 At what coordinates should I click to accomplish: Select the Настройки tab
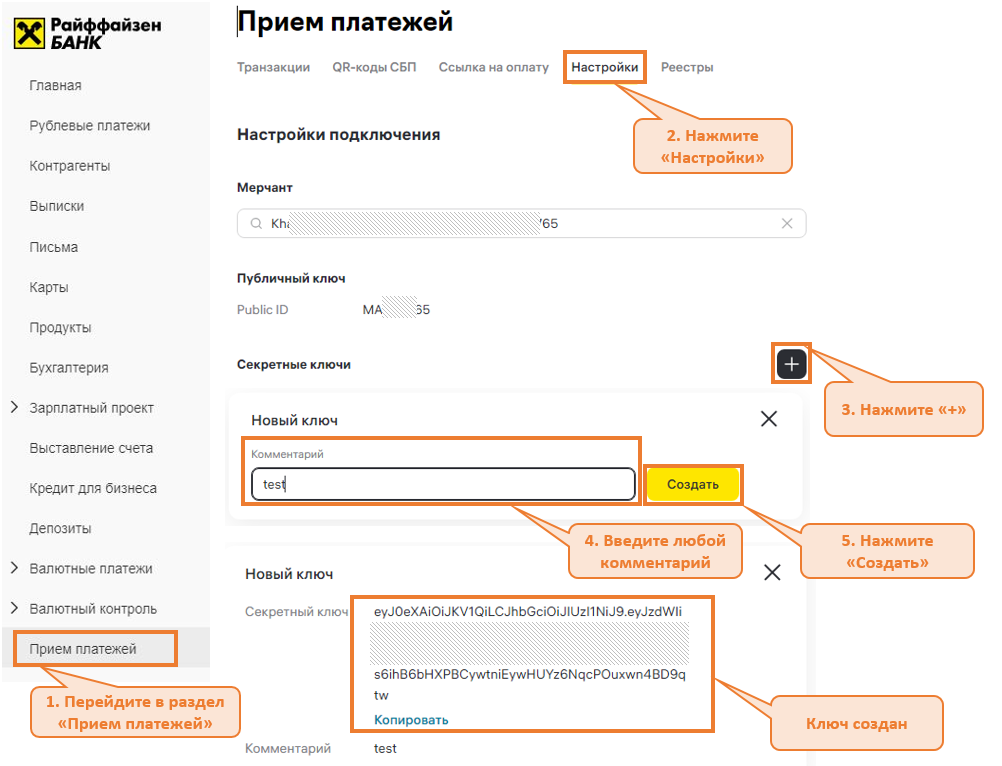coord(604,67)
